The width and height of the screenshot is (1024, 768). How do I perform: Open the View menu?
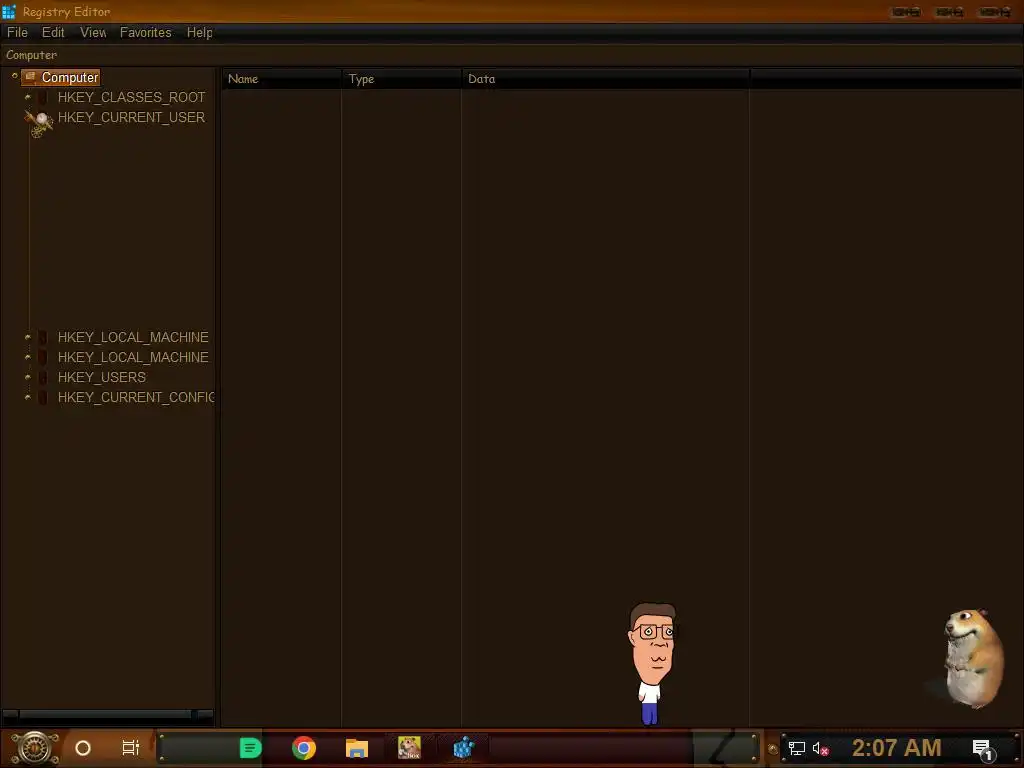(x=93, y=33)
